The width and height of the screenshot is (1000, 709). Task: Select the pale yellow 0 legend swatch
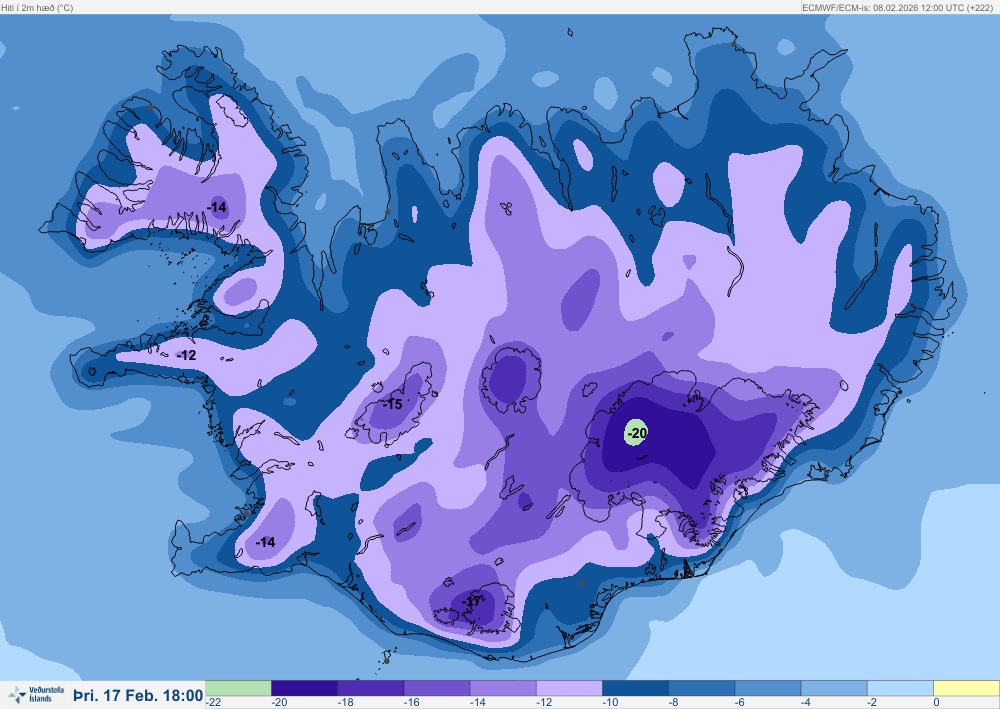[966, 688]
